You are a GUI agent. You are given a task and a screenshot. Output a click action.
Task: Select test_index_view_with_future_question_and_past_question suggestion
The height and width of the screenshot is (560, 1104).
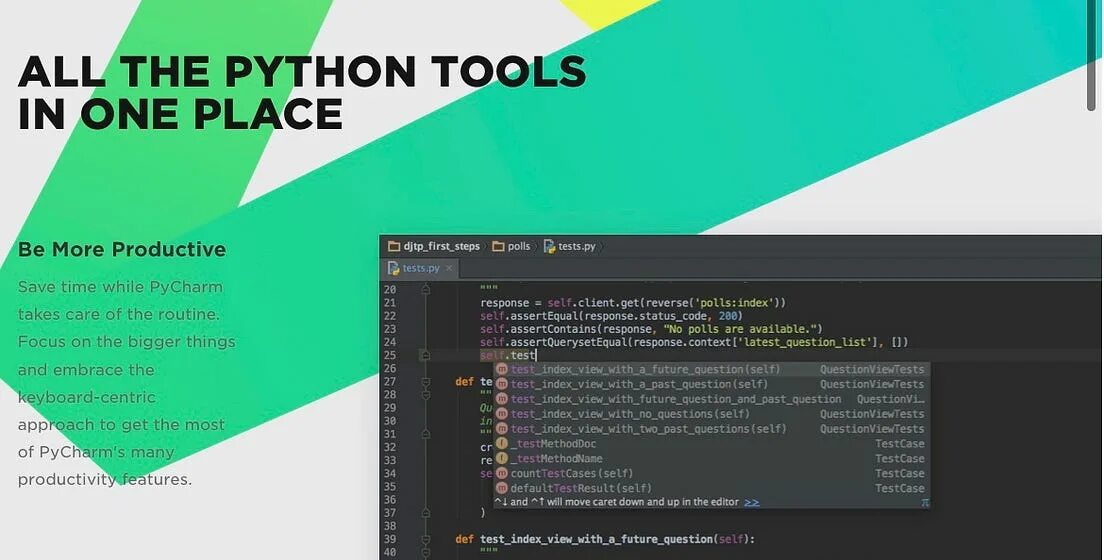710,399
